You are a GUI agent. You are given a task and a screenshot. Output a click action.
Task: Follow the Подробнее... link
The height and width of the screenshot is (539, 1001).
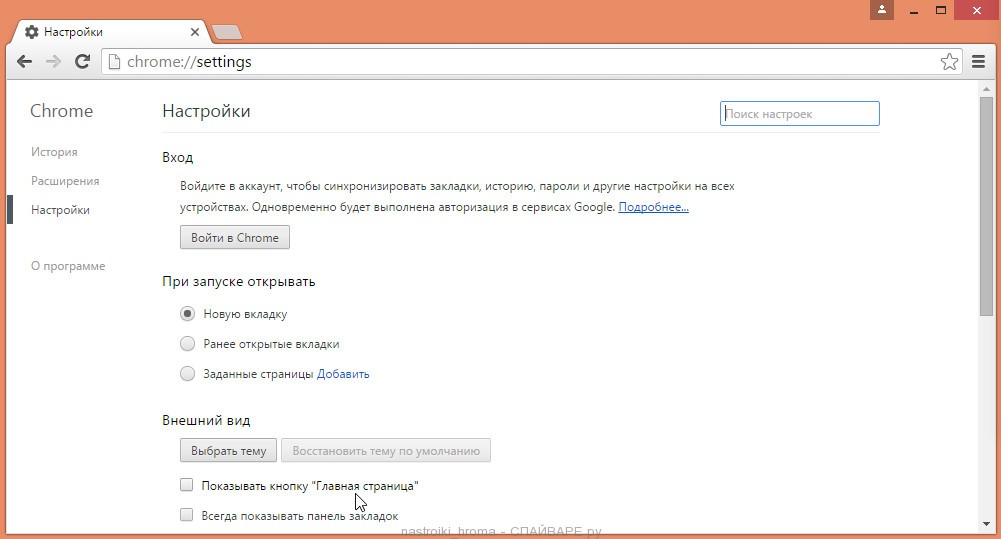click(x=653, y=207)
